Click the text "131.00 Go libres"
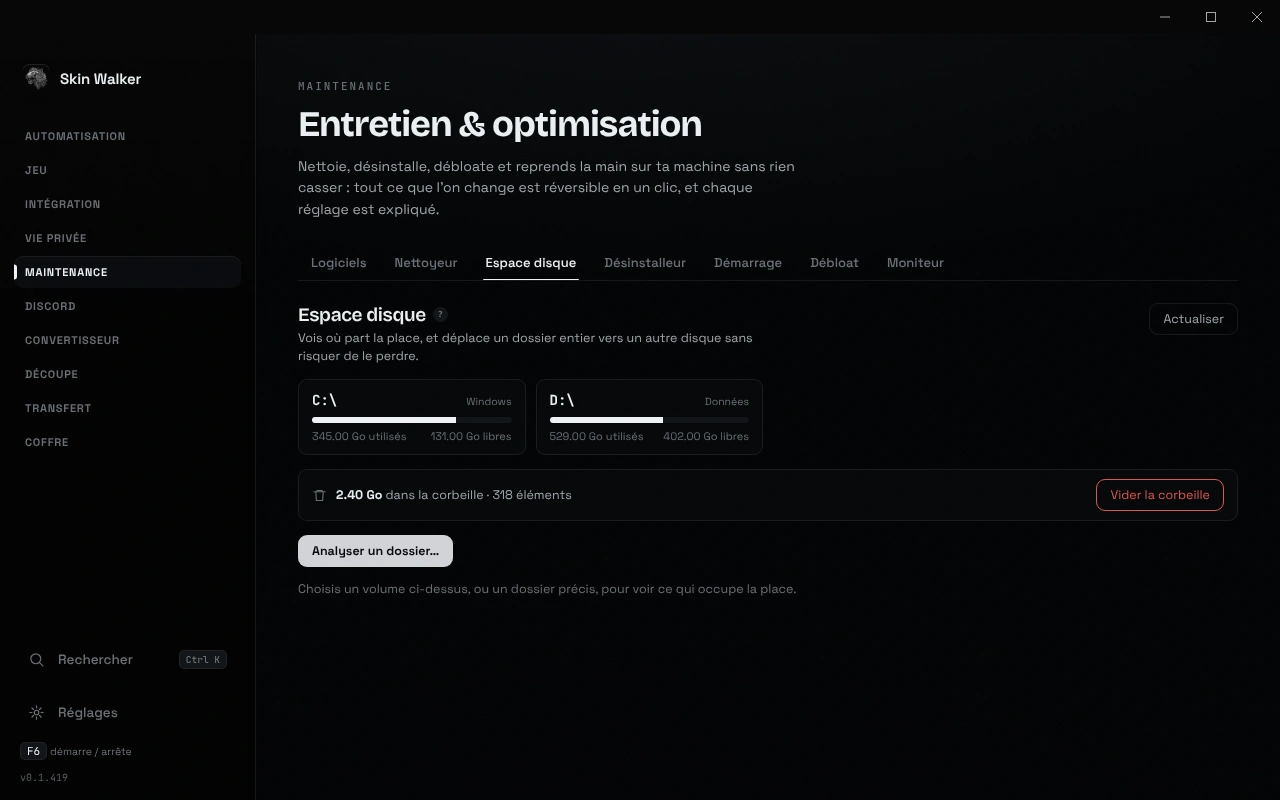Viewport: 1280px width, 800px height. [471, 436]
